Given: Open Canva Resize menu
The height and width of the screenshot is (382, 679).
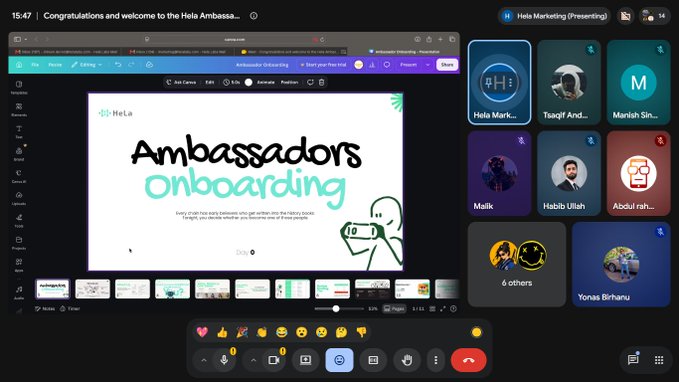Looking at the screenshot, I should click(55, 65).
